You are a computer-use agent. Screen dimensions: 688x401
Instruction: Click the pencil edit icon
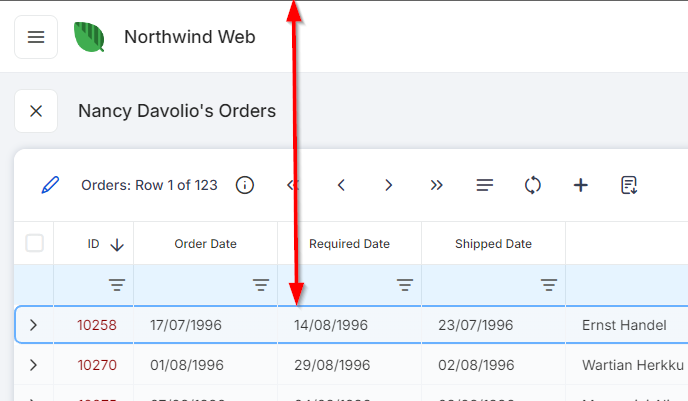(50, 185)
